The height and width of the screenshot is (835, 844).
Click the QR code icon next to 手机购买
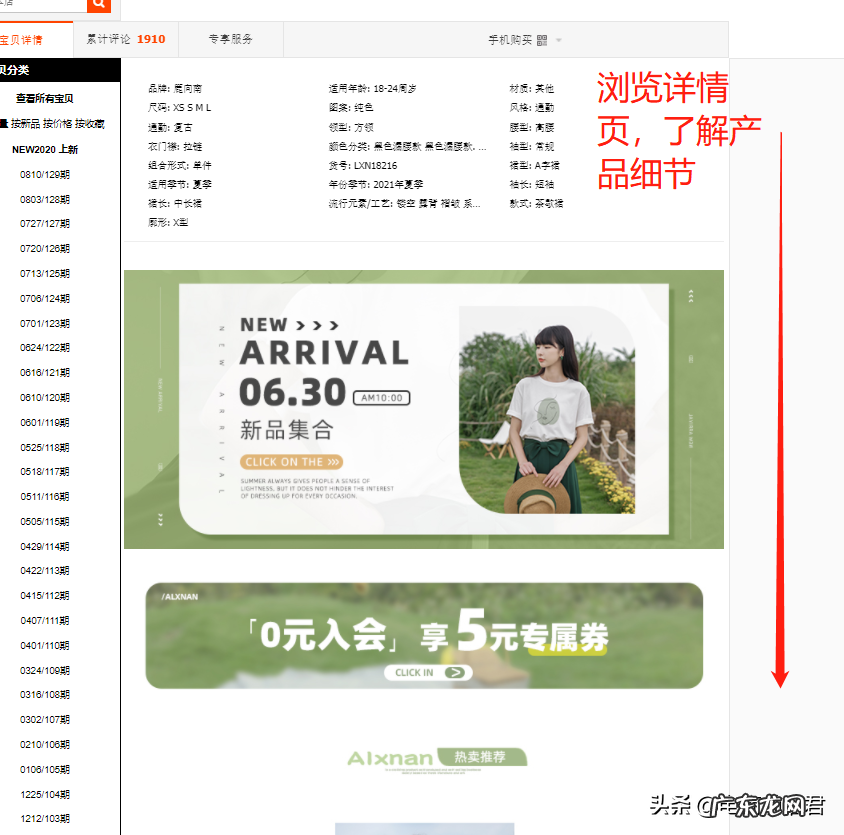[541, 40]
